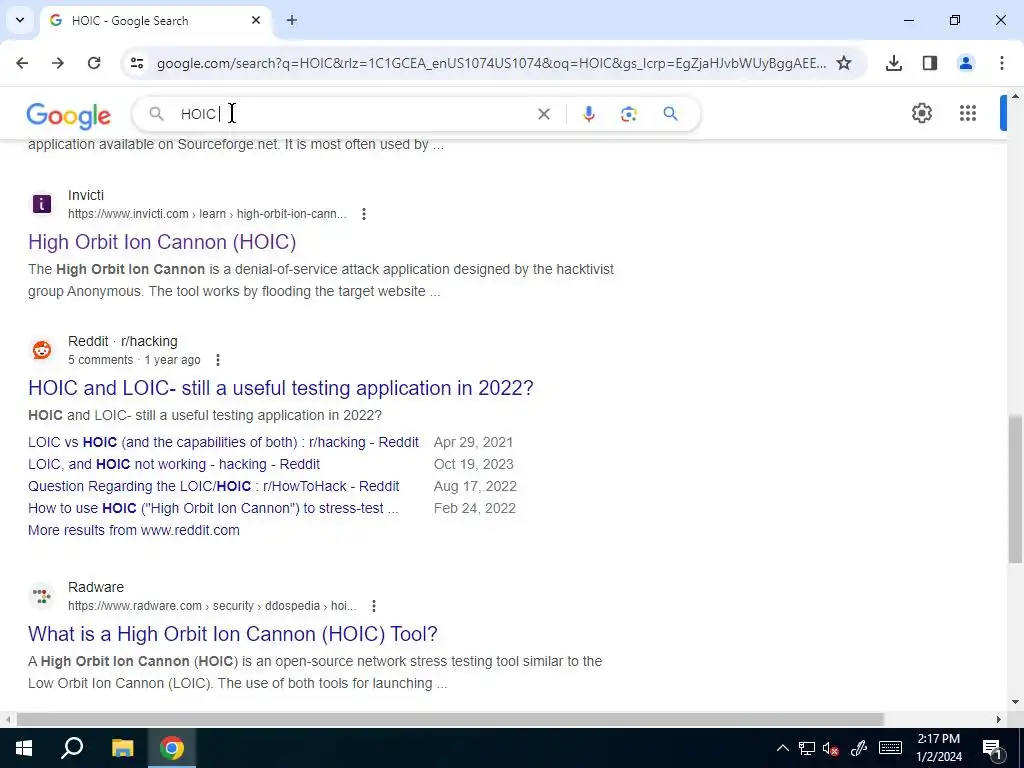
Task: Reload the current page
Action: tap(94, 63)
